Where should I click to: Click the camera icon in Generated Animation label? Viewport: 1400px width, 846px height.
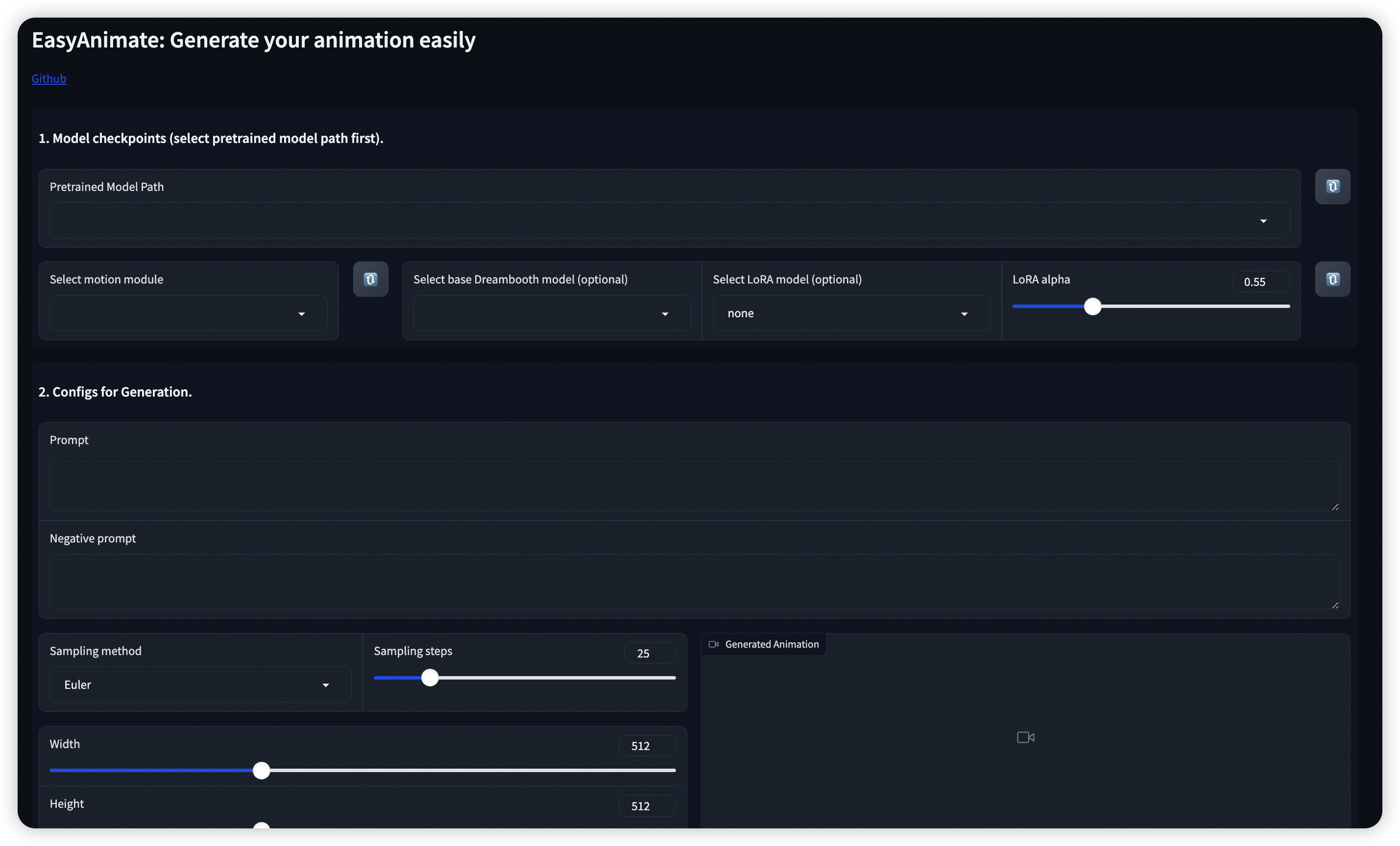pos(714,644)
